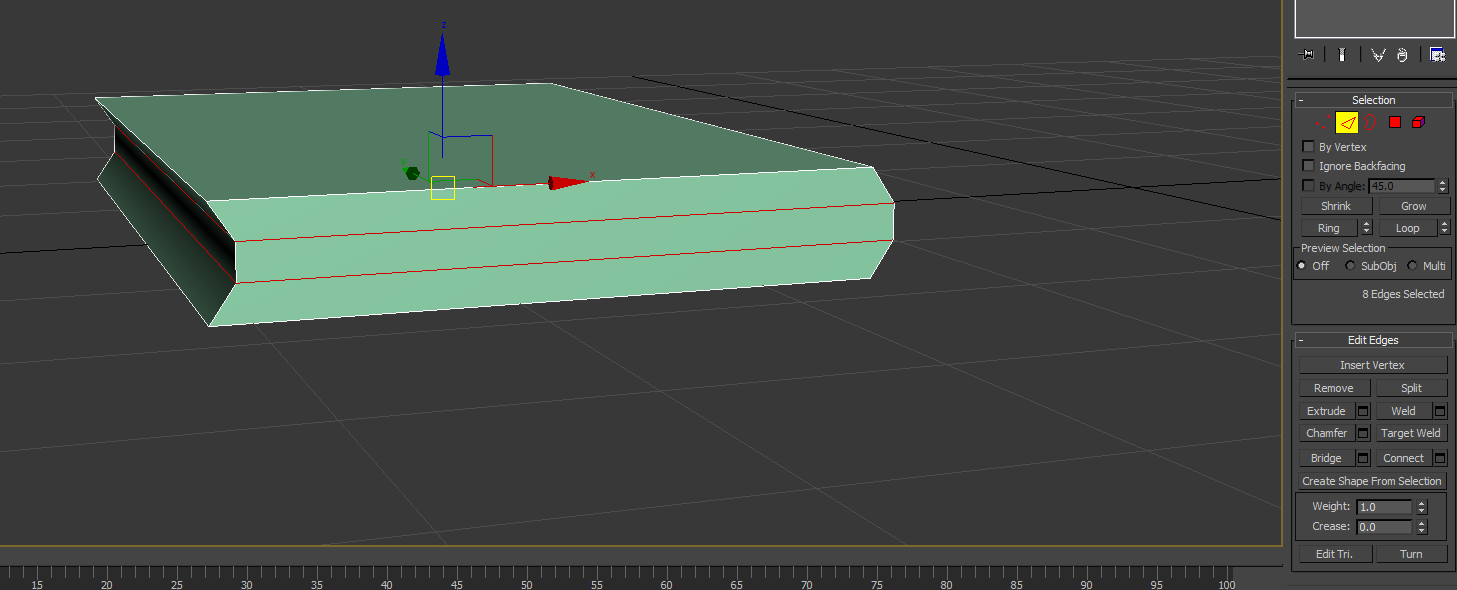Click Insert Vertex button
This screenshot has height=590, width=1457.
(1373, 365)
